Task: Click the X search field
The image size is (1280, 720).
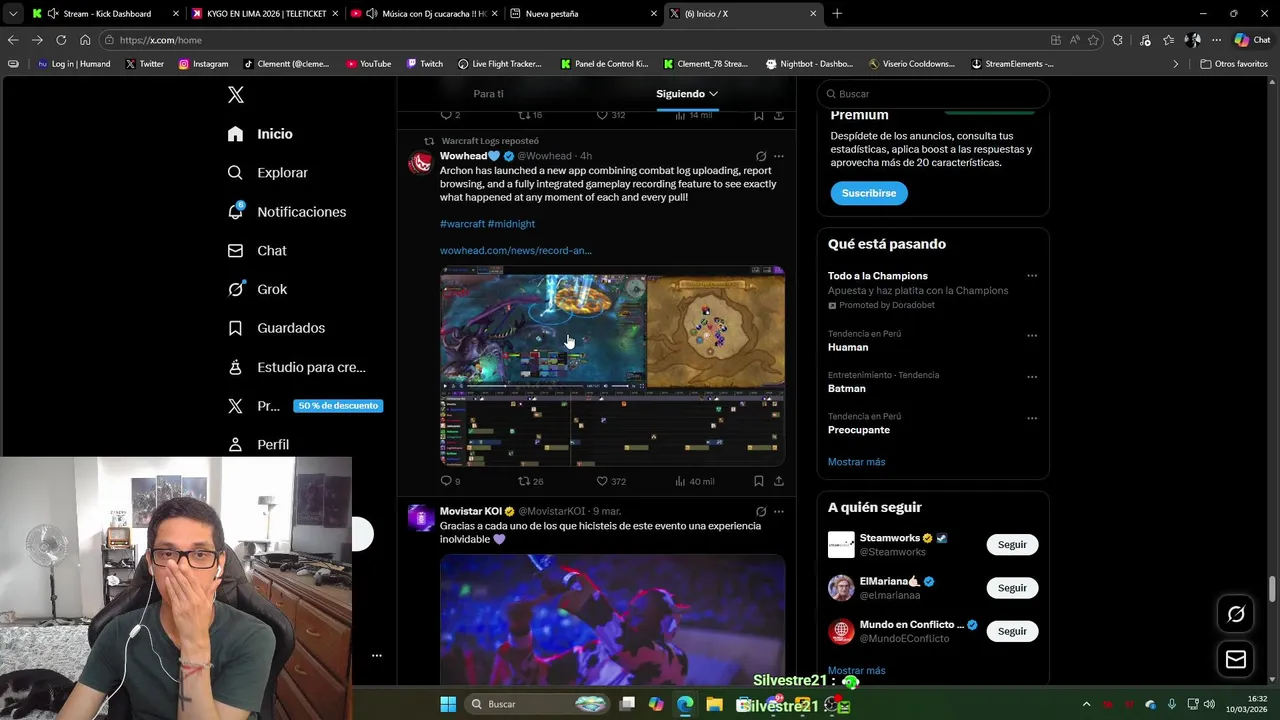Action: (x=933, y=94)
